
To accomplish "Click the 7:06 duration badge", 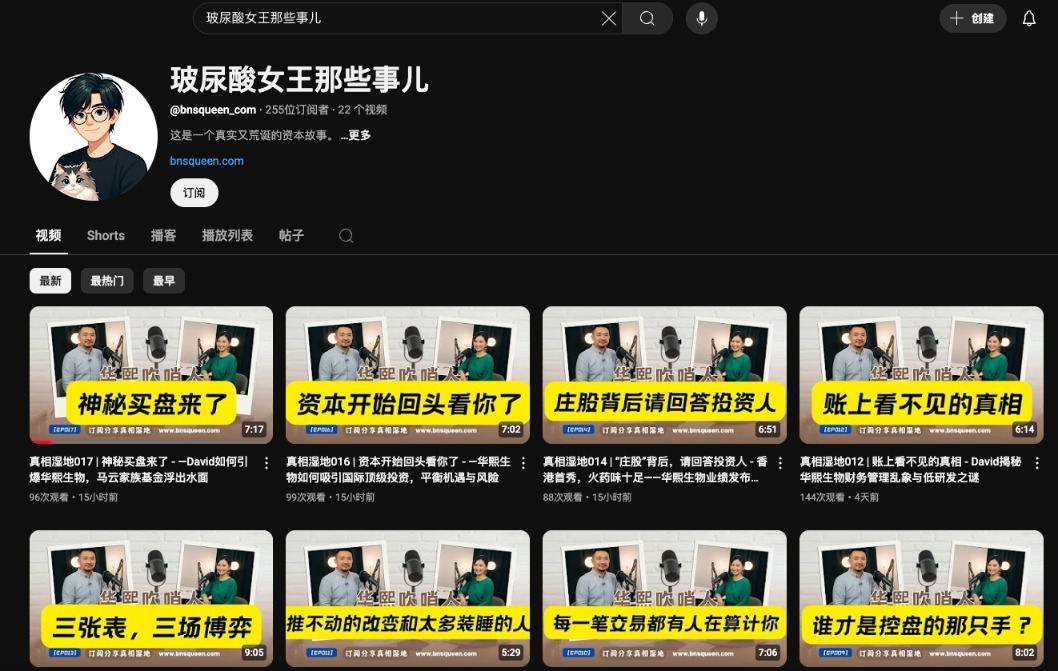I will pyautogui.click(x=767, y=653).
